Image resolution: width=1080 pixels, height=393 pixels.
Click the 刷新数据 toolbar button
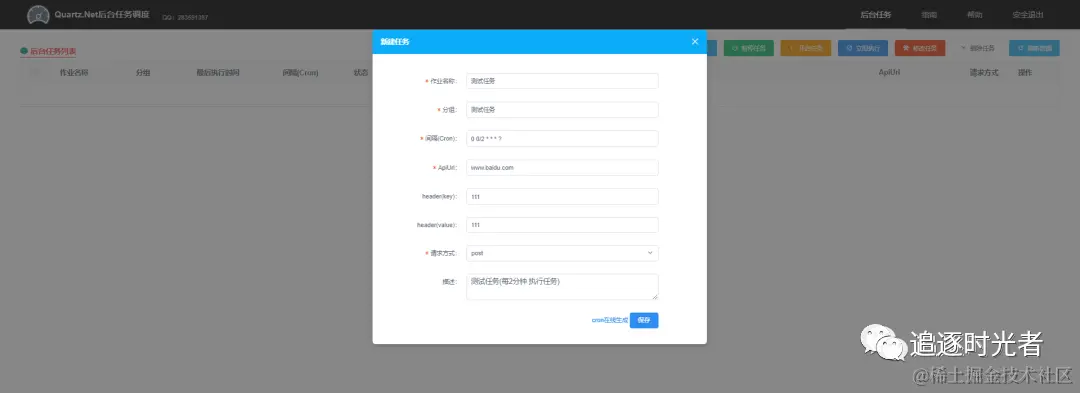pyautogui.click(x=1035, y=48)
